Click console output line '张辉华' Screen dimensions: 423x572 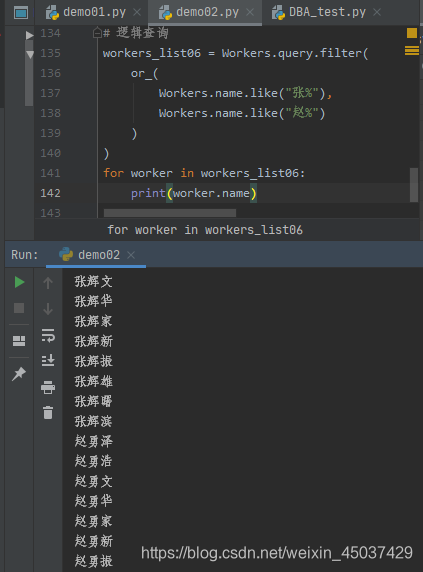(x=94, y=301)
